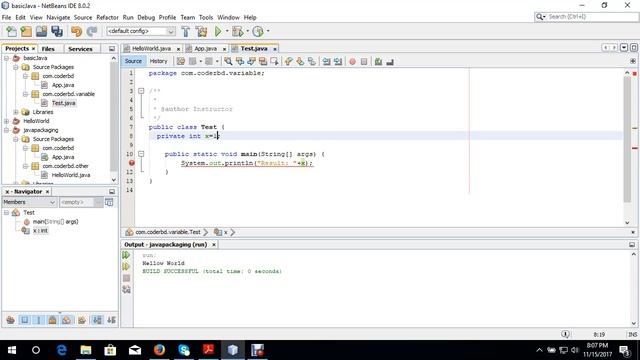This screenshot has width=640, height=360.
Task: Switch to the Files tab
Action: [48, 49]
